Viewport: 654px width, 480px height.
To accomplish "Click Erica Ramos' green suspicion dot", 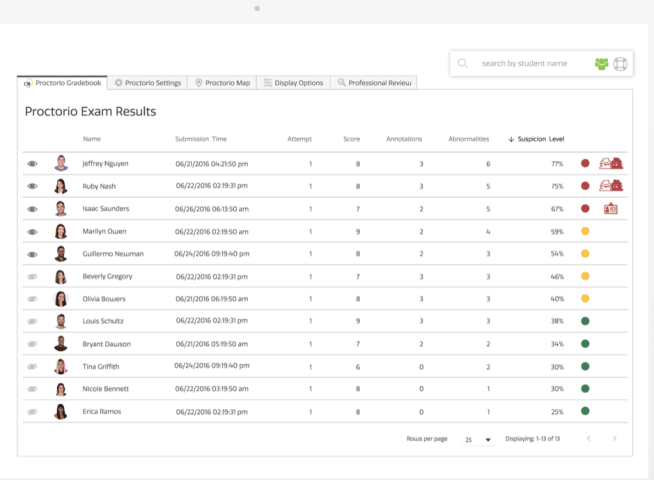I will pos(585,411).
